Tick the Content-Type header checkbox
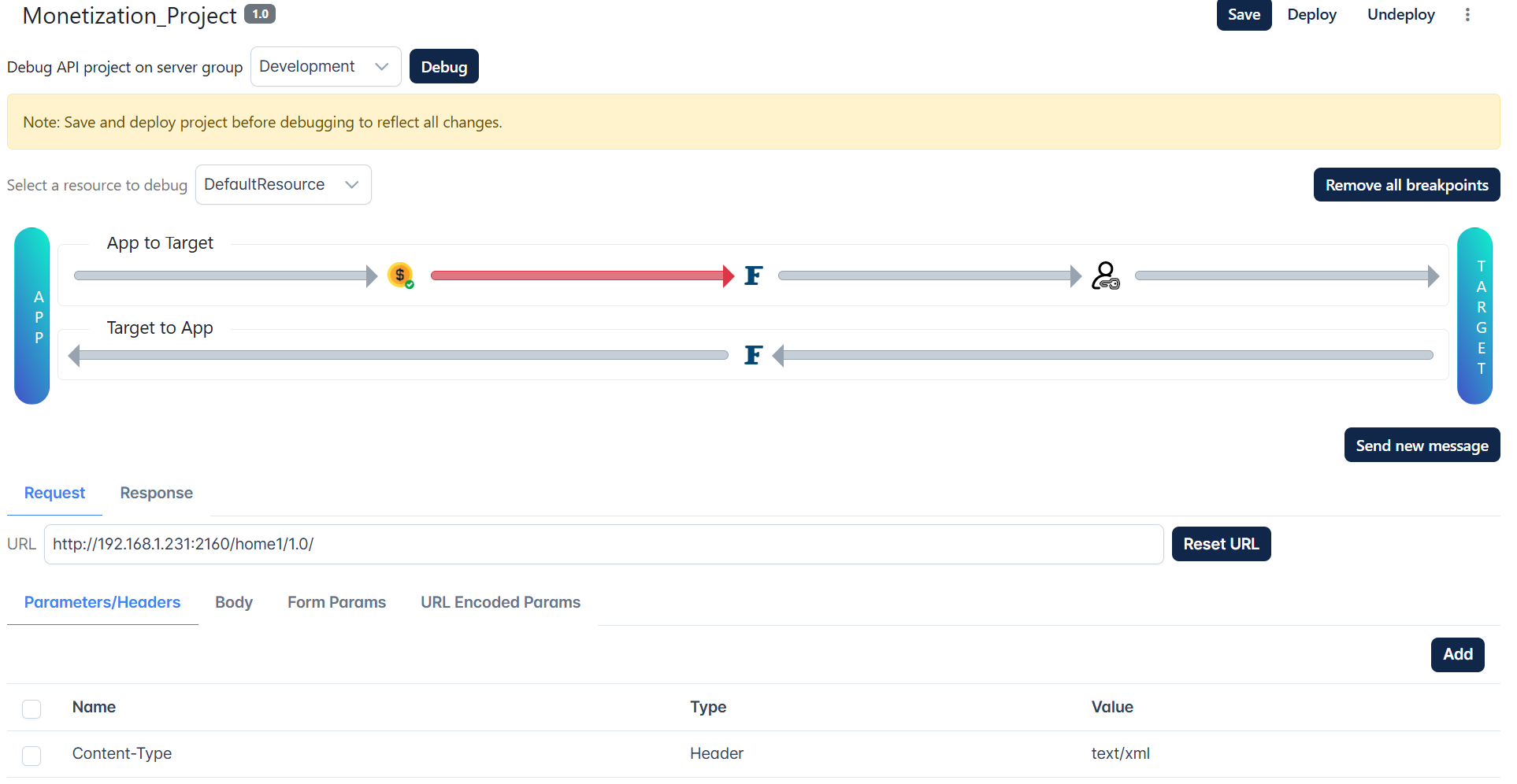Screen dimensions: 1517x784 coord(32,756)
